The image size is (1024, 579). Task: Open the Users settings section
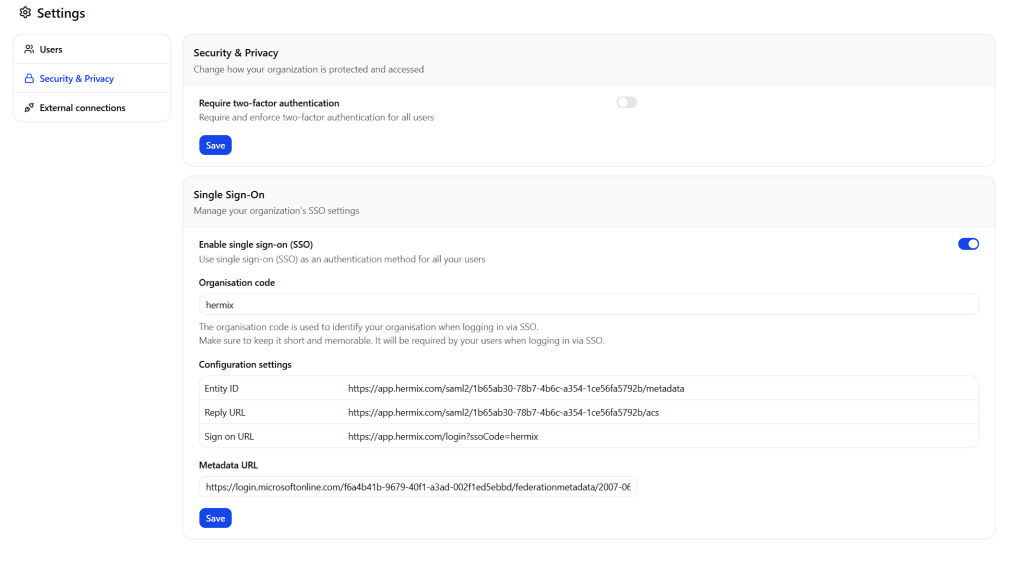92,49
